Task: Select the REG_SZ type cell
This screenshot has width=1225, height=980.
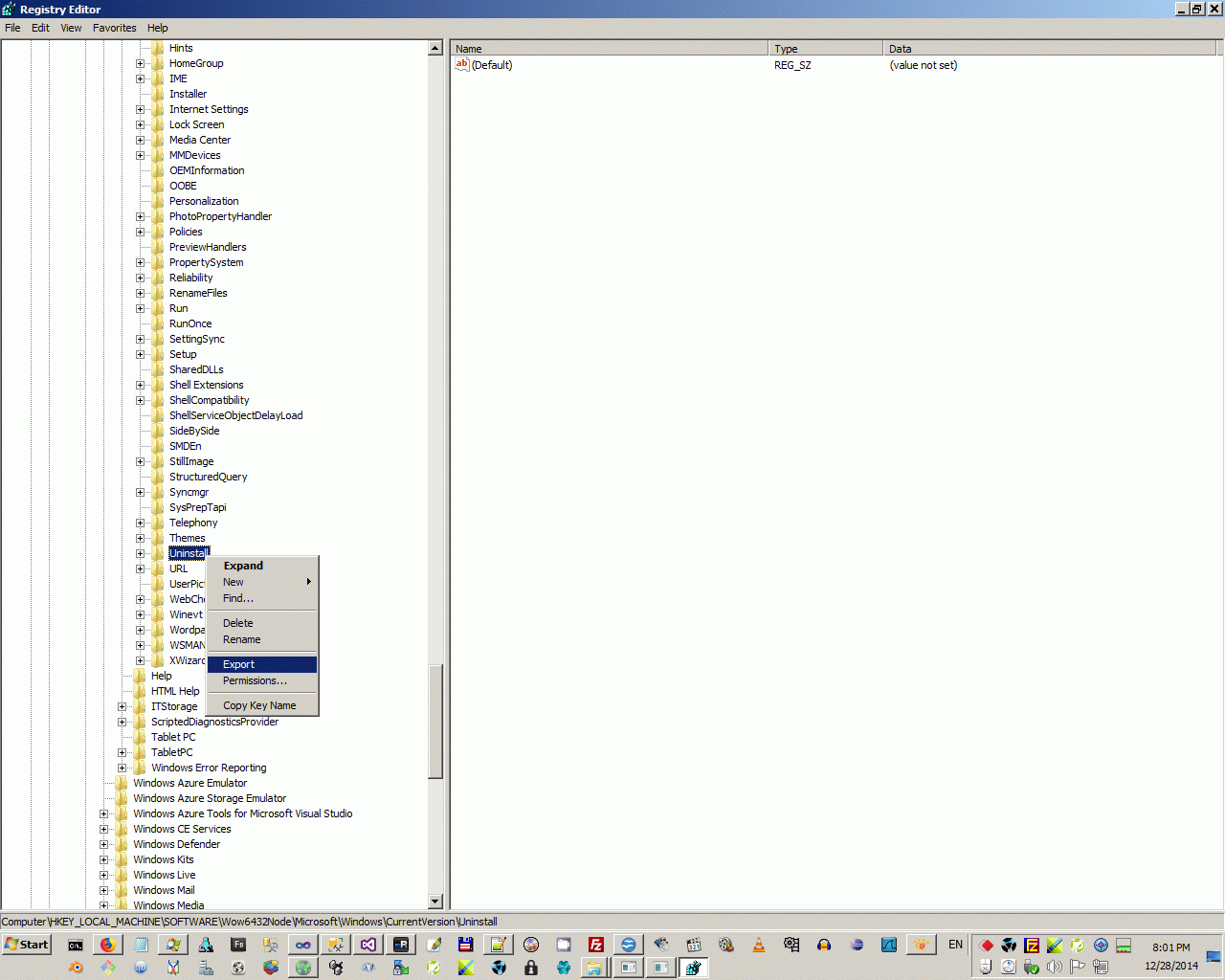Action: (792, 65)
